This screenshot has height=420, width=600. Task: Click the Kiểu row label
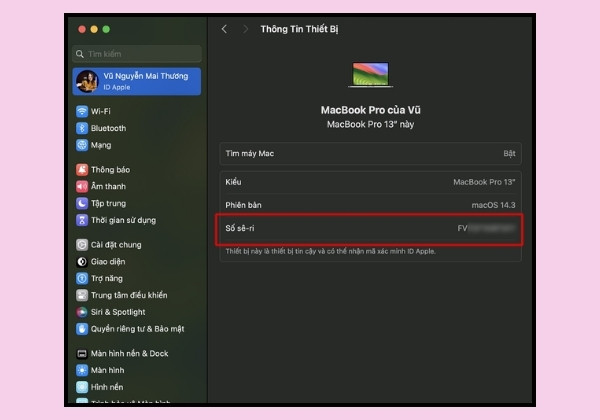233,182
